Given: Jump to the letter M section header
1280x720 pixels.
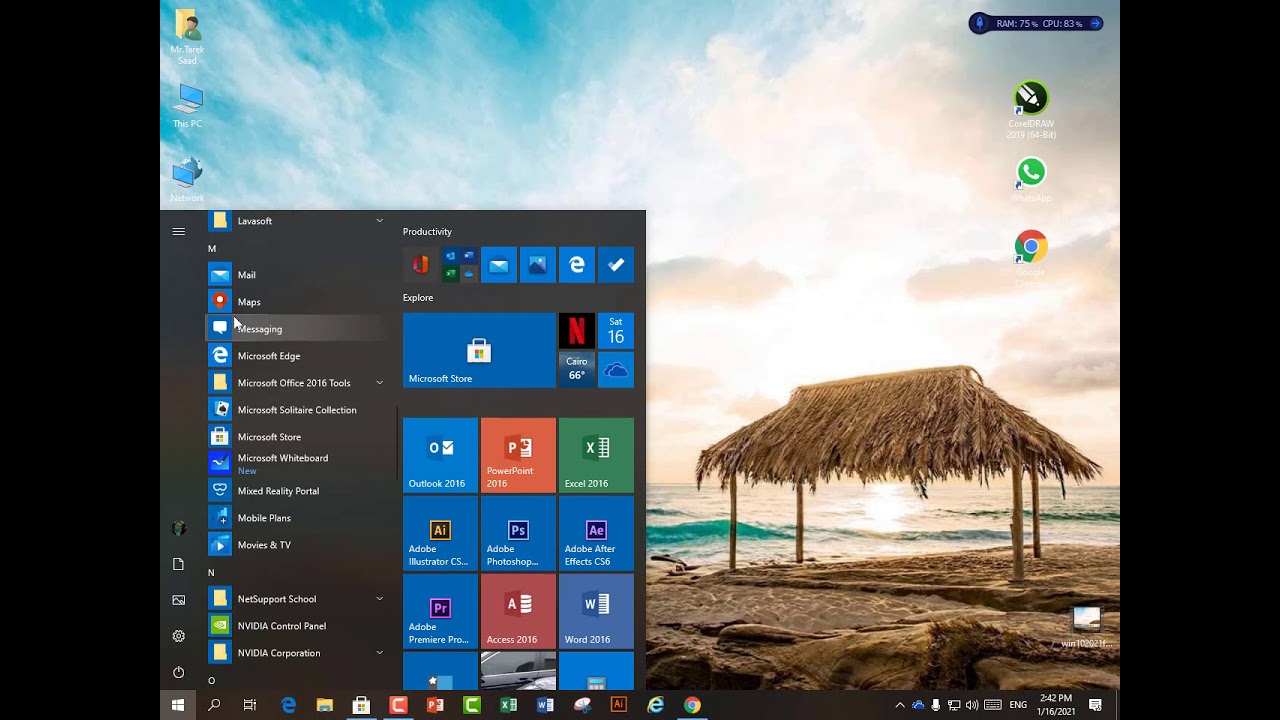Looking at the screenshot, I should click(212, 248).
